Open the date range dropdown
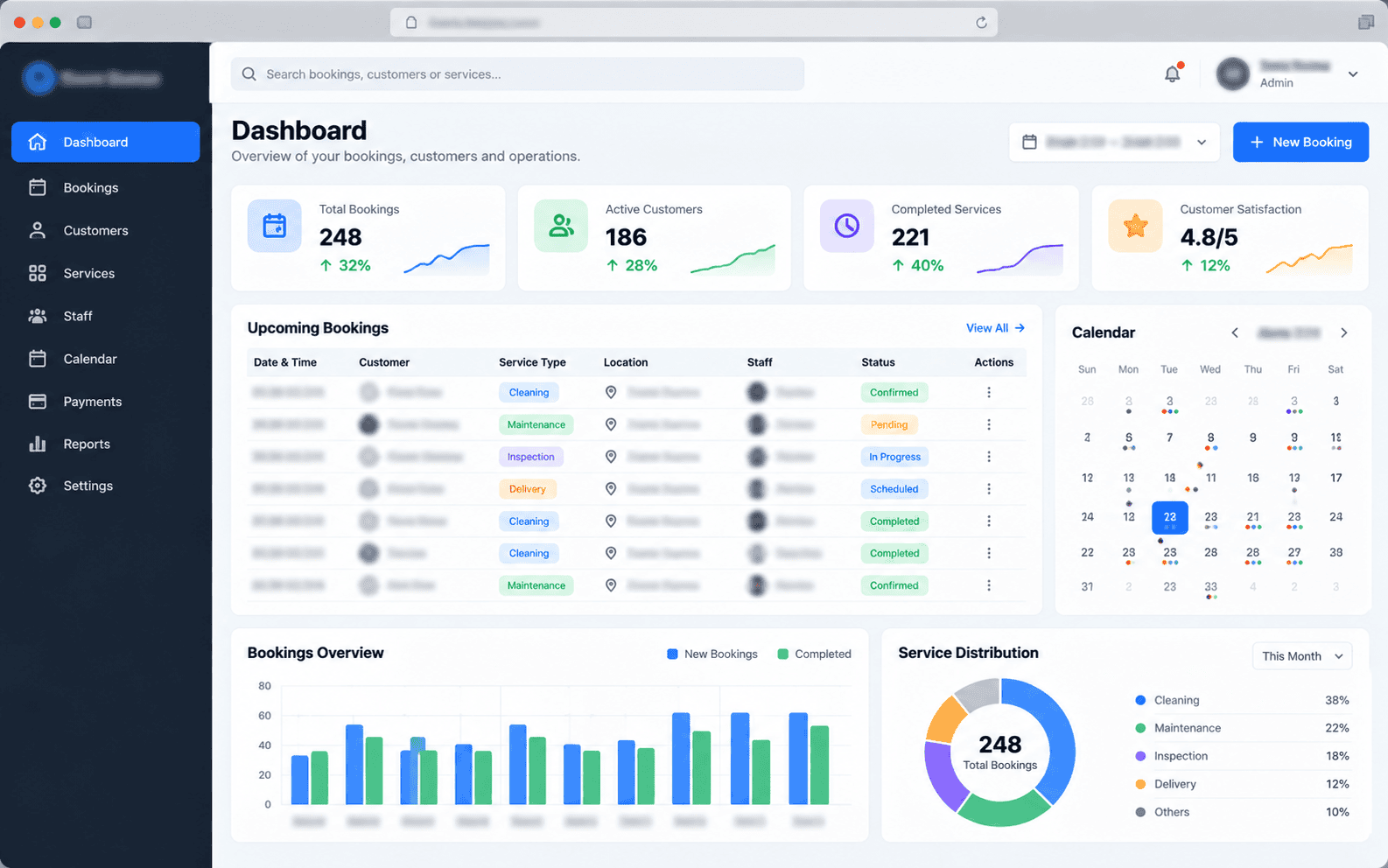The image size is (1388, 868). point(1114,142)
